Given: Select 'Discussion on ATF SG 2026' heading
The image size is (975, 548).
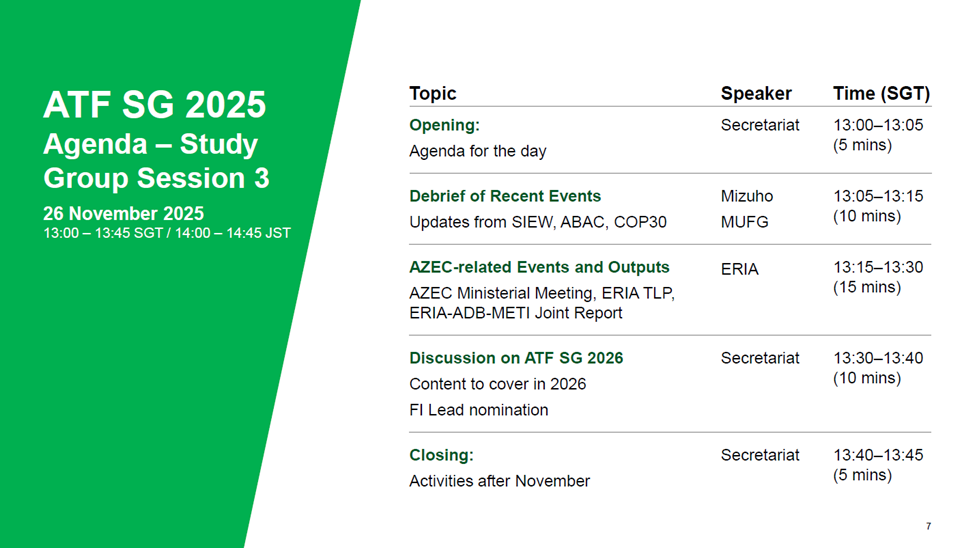Looking at the screenshot, I should 516,358.
